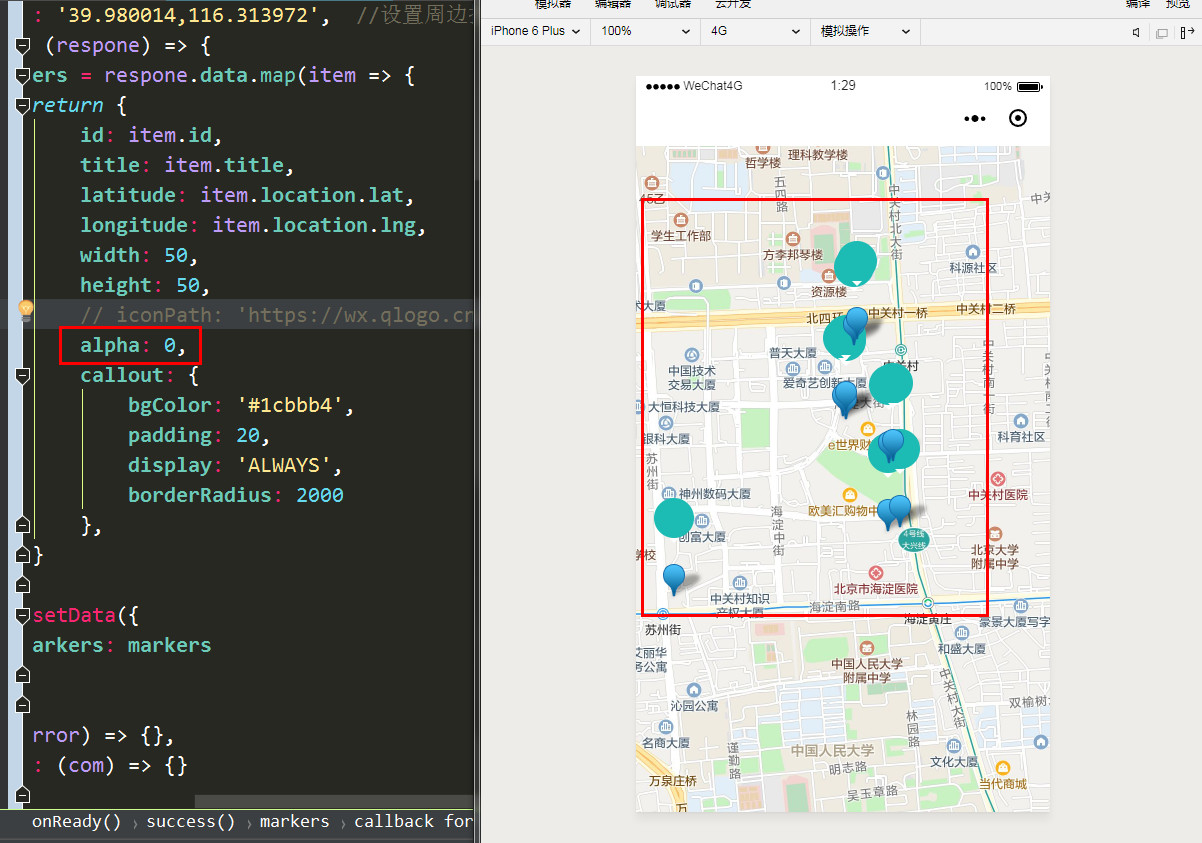Click the editor horizontal scrollbar
Viewport: 1202px width, 843px height.
(333, 801)
